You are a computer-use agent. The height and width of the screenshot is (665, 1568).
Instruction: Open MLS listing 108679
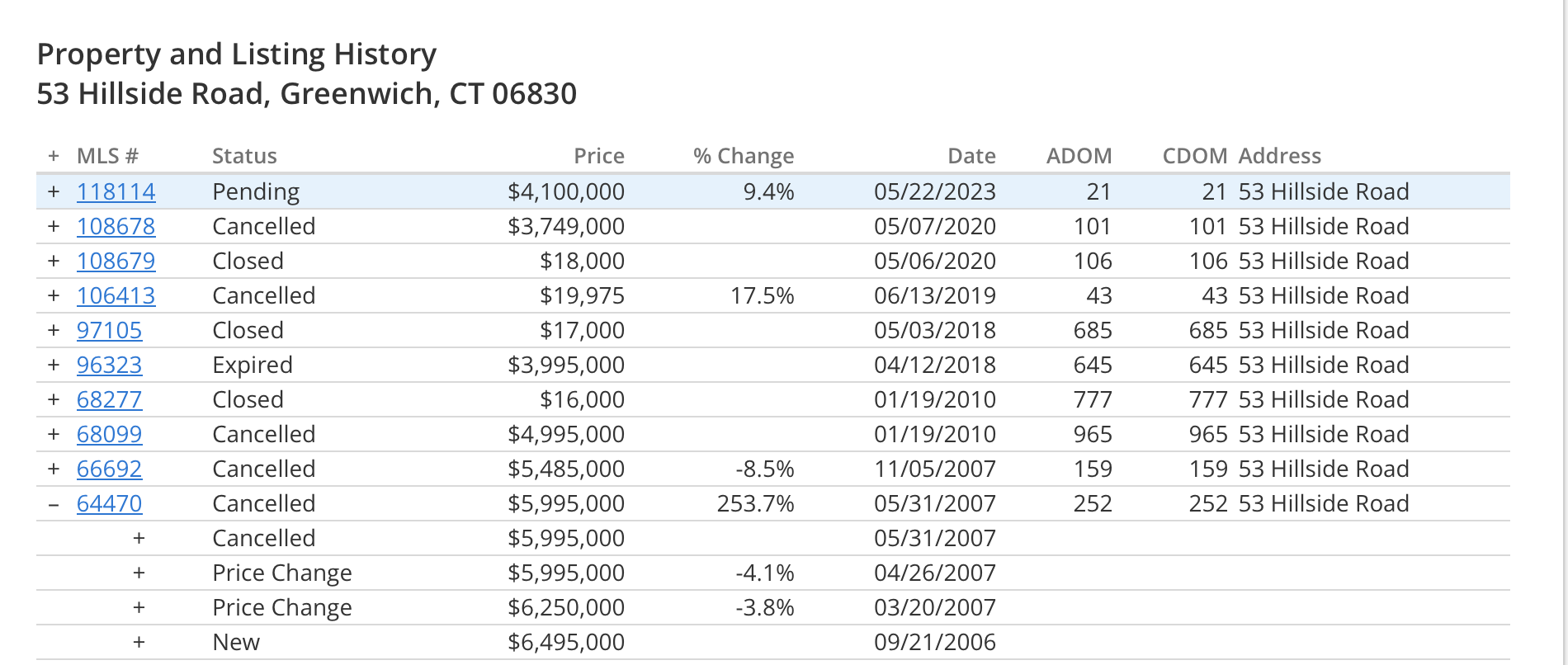click(x=116, y=261)
